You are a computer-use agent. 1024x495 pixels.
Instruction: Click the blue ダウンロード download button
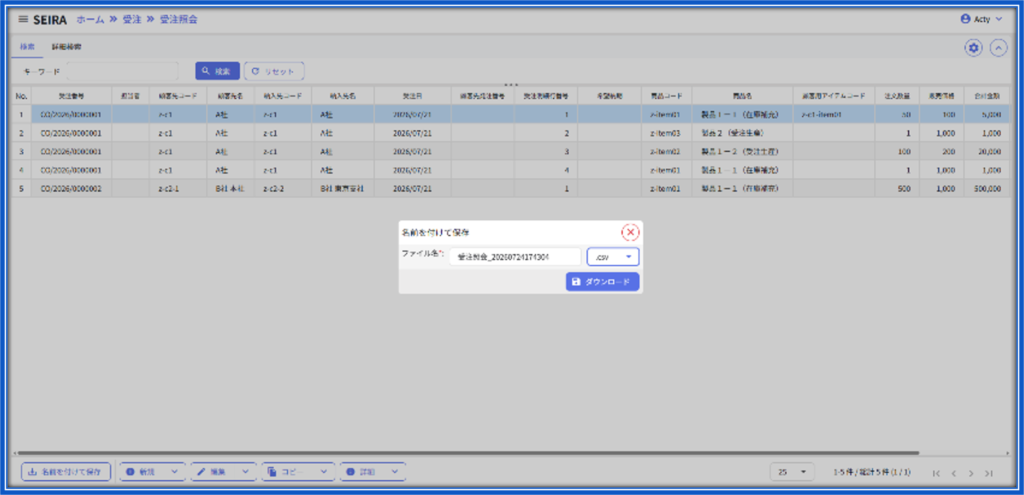(x=602, y=281)
